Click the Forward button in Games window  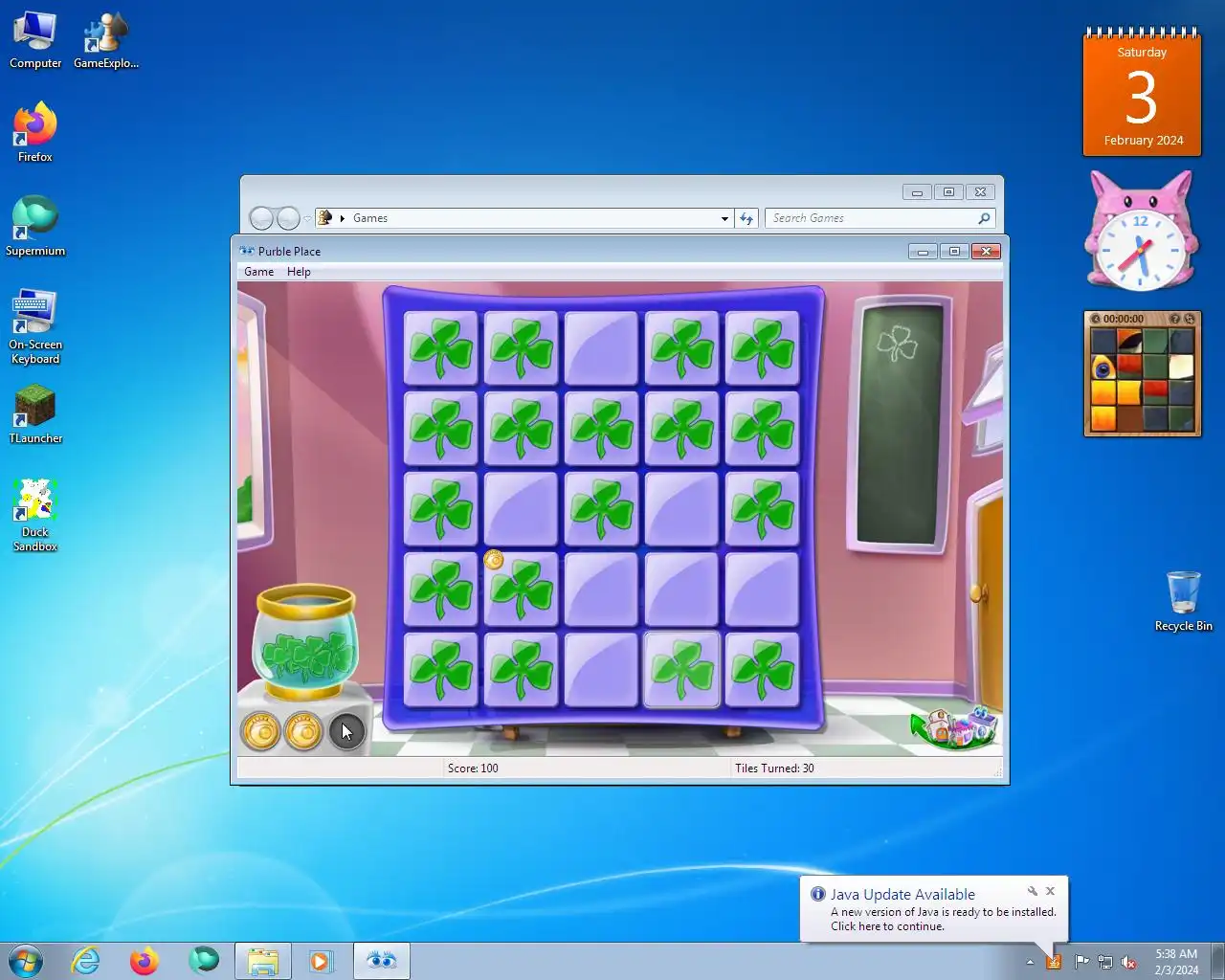[x=288, y=218]
